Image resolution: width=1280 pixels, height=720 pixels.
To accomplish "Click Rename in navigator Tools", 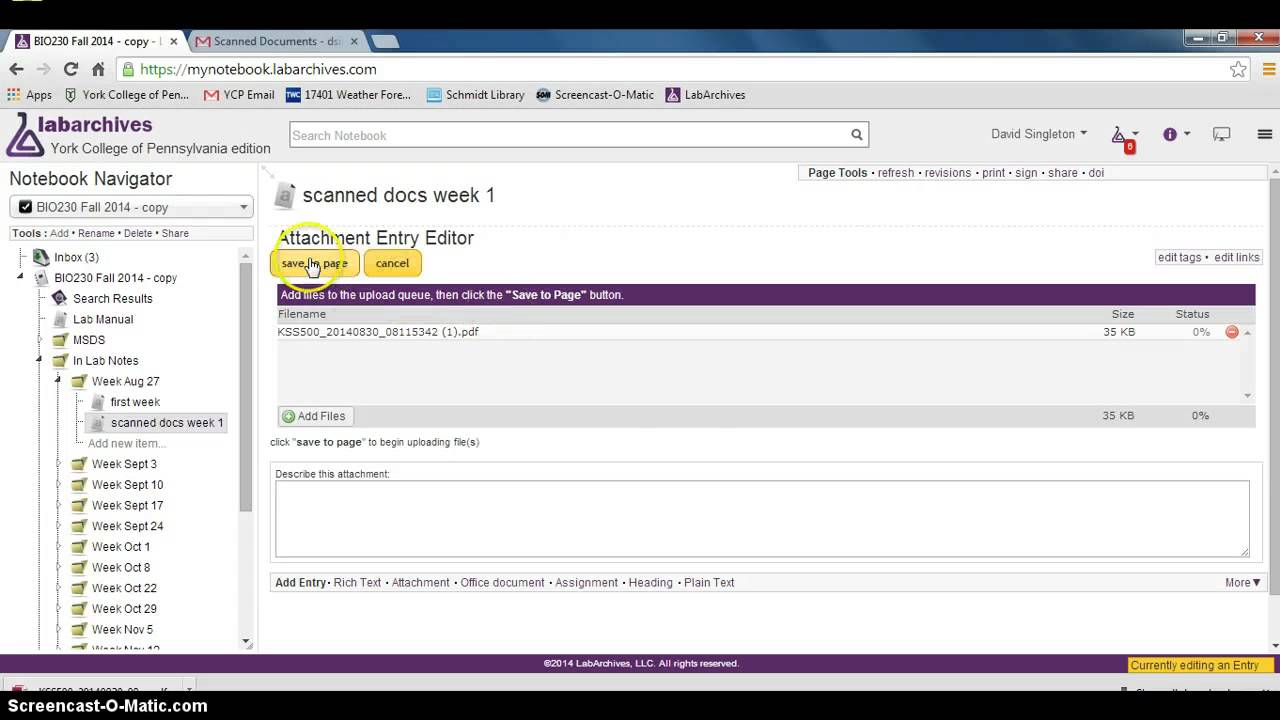I will [x=97, y=233].
